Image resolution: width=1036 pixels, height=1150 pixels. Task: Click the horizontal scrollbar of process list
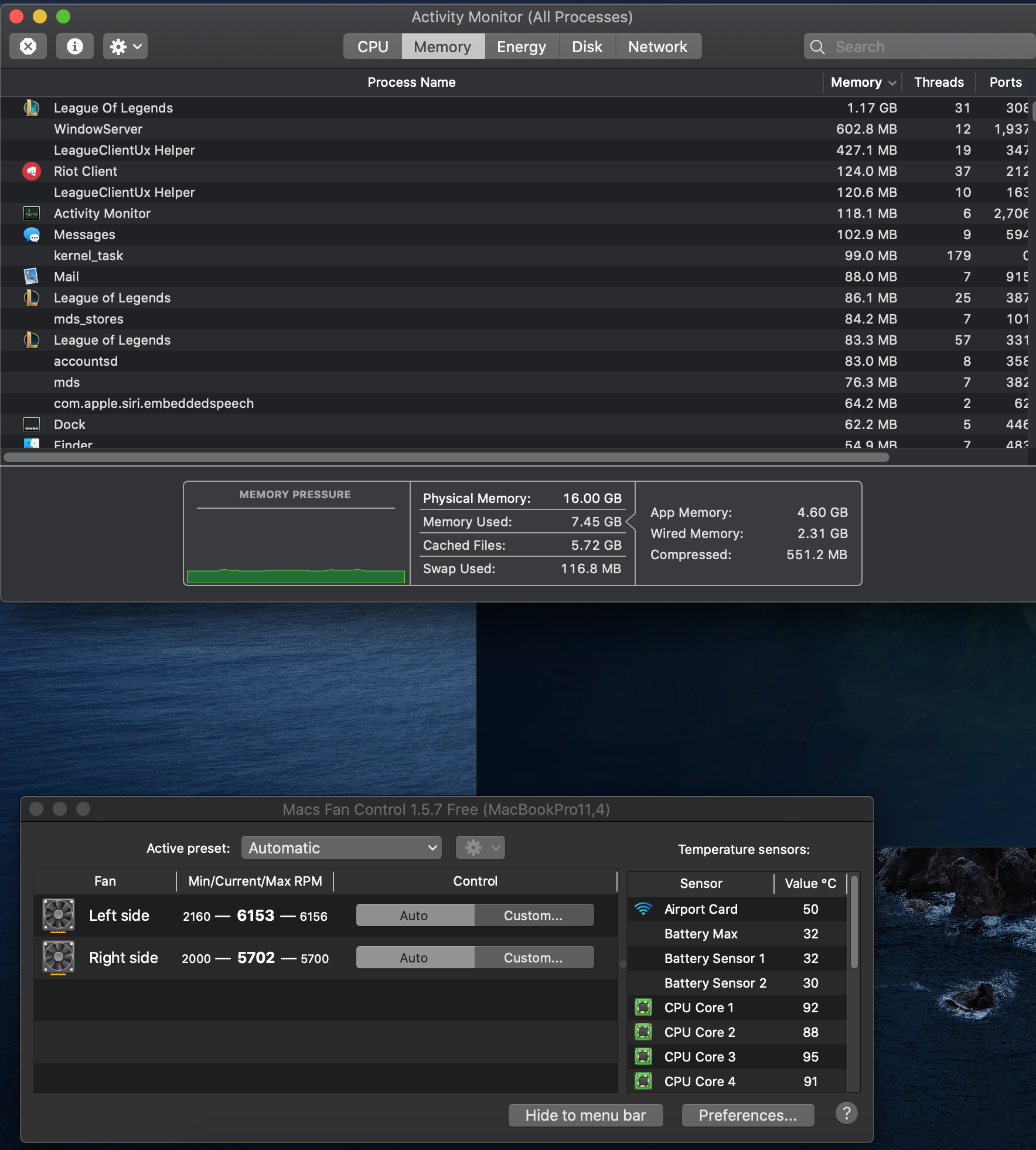pos(447,457)
